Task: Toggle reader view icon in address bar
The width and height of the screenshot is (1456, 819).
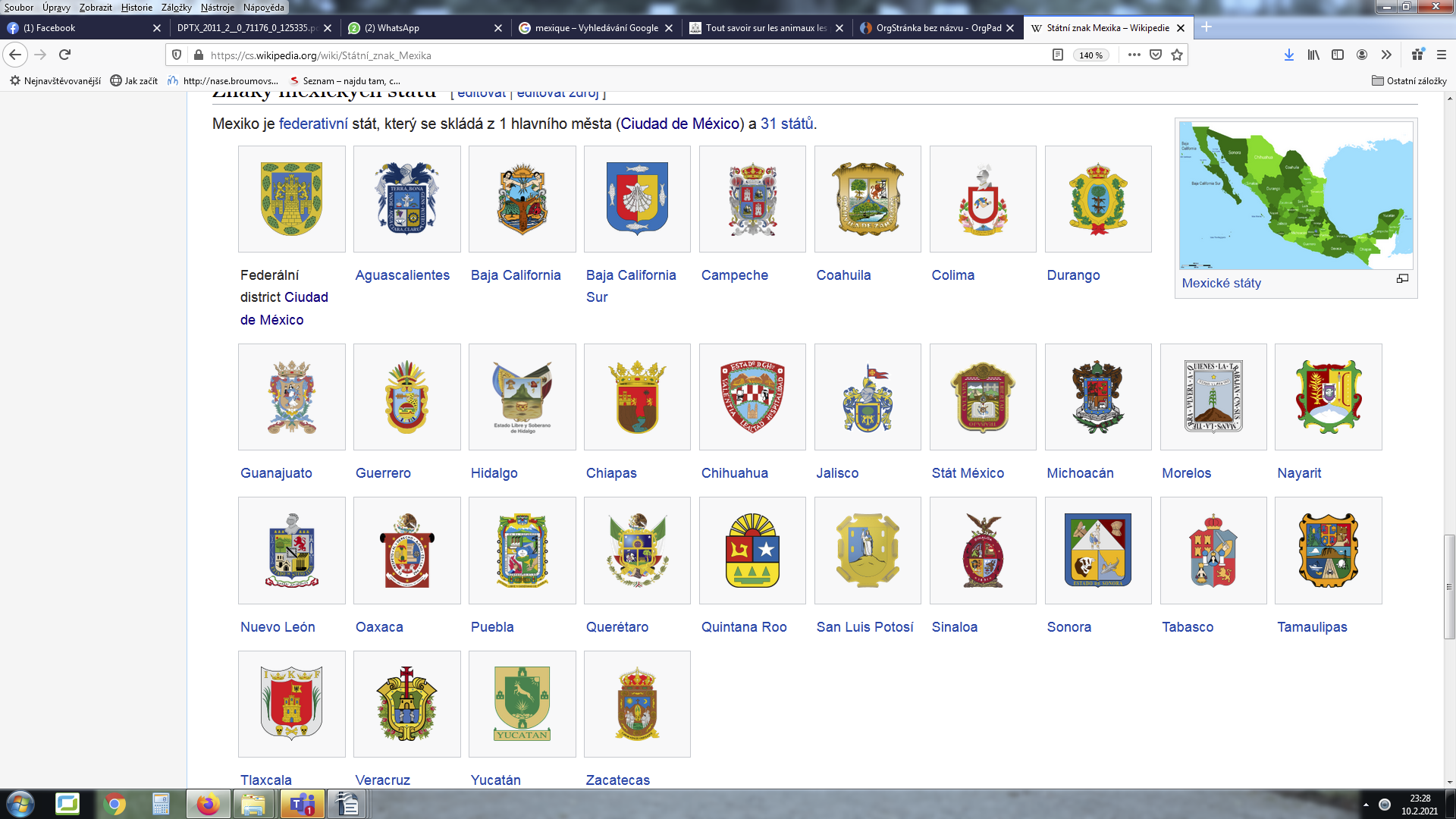Action: point(1058,55)
